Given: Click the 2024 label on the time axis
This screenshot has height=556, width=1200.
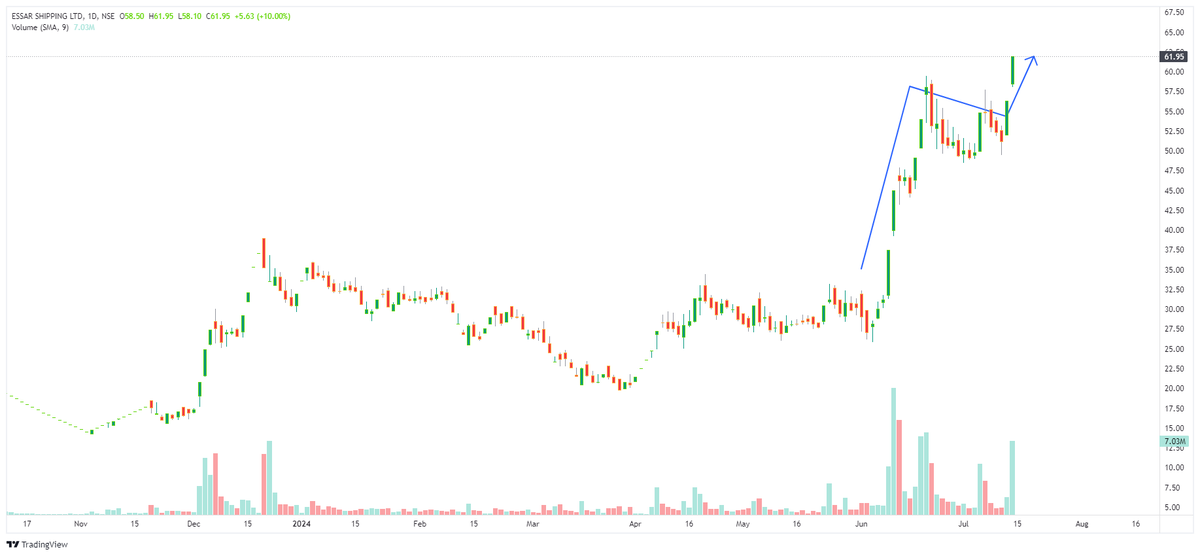Looking at the screenshot, I should [x=301, y=523].
